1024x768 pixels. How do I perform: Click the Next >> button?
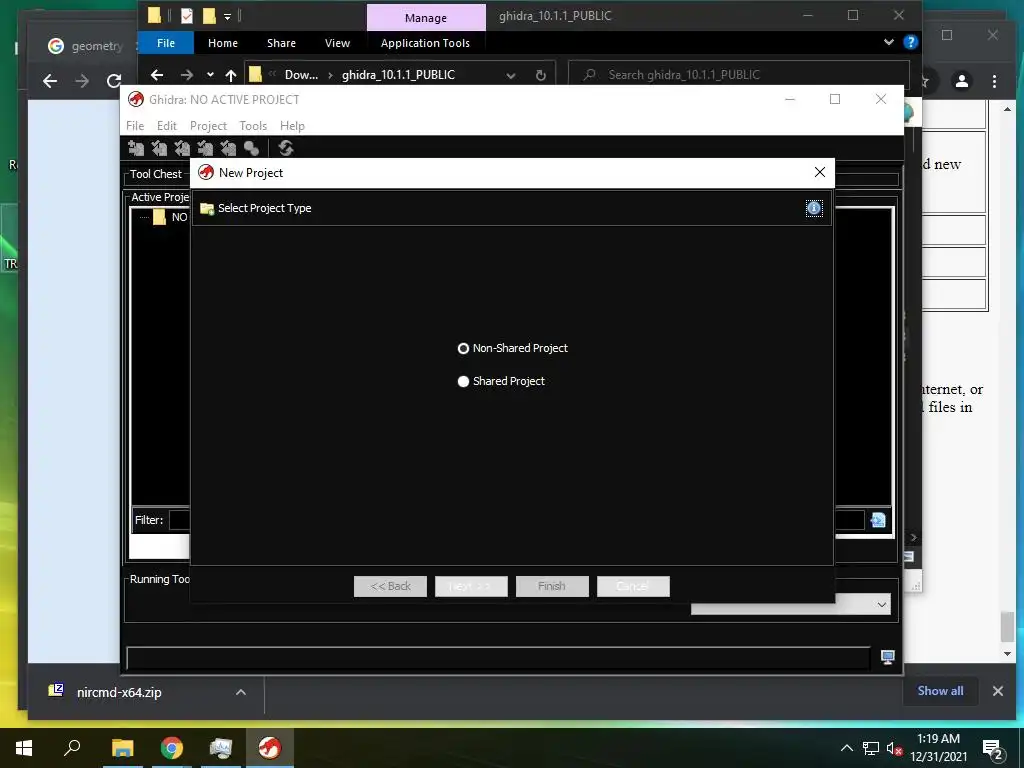tap(472, 586)
